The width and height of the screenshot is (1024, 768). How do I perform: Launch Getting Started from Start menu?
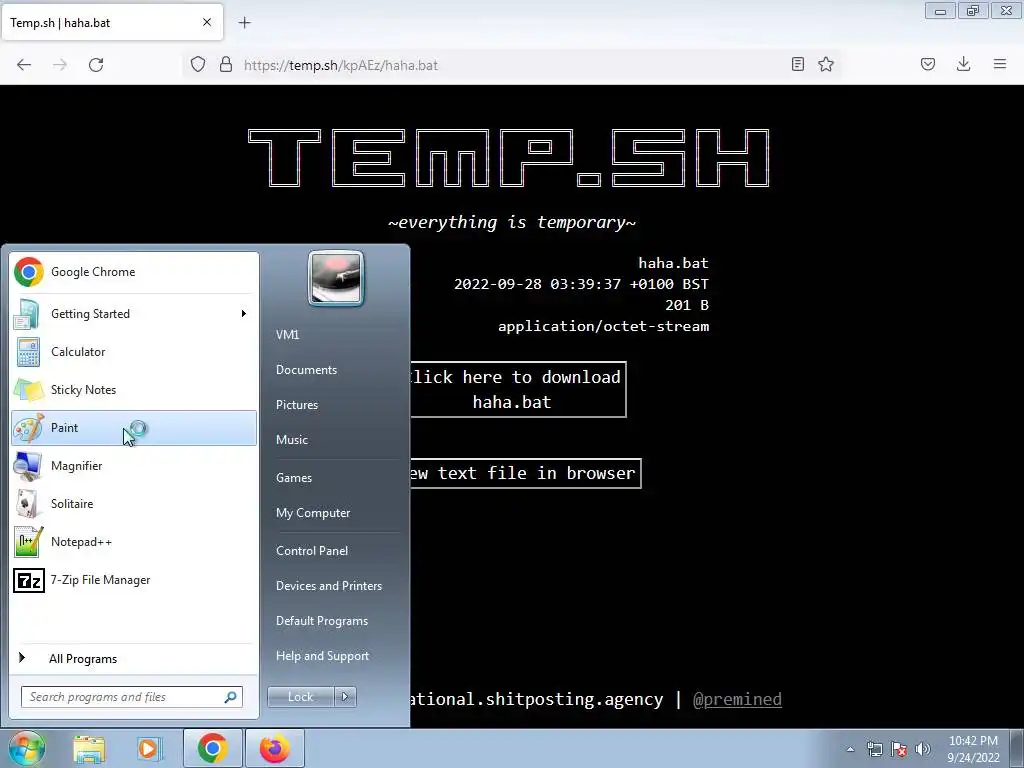[x=134, y=313]
